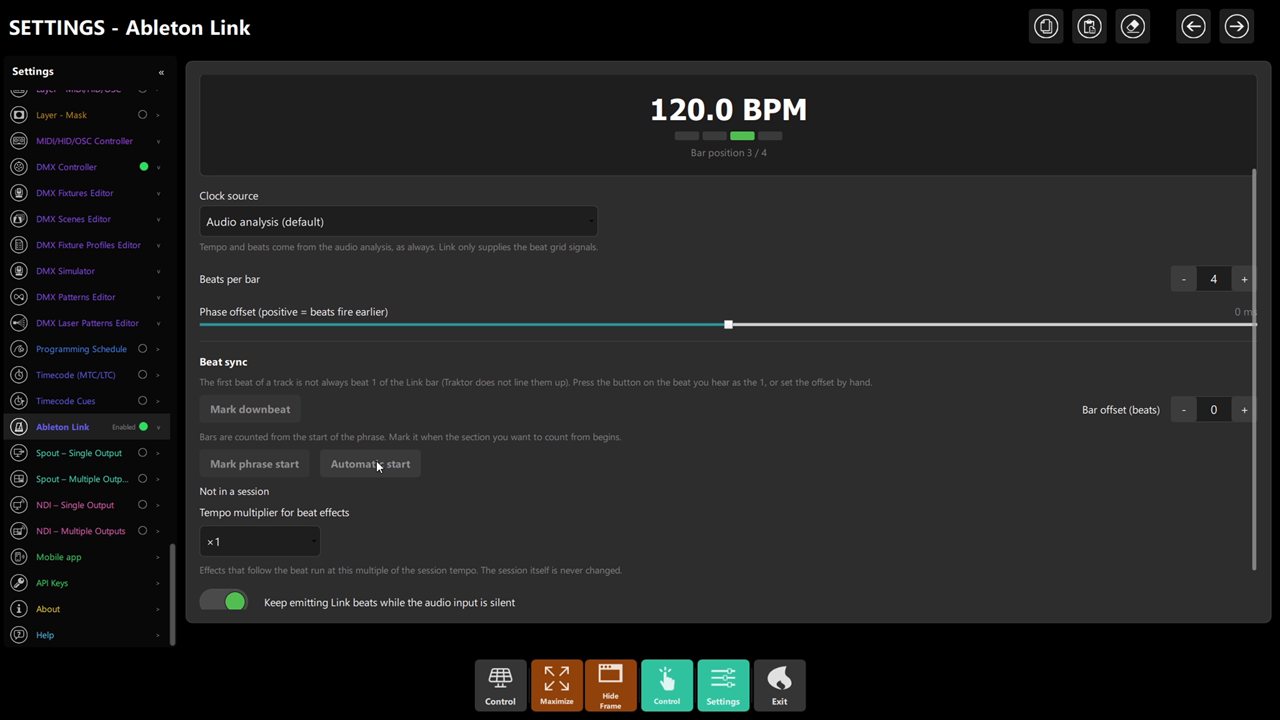The image size is (1280, 720).
Task: Click the Programming Schedule icon
Action: click(18, 349)
